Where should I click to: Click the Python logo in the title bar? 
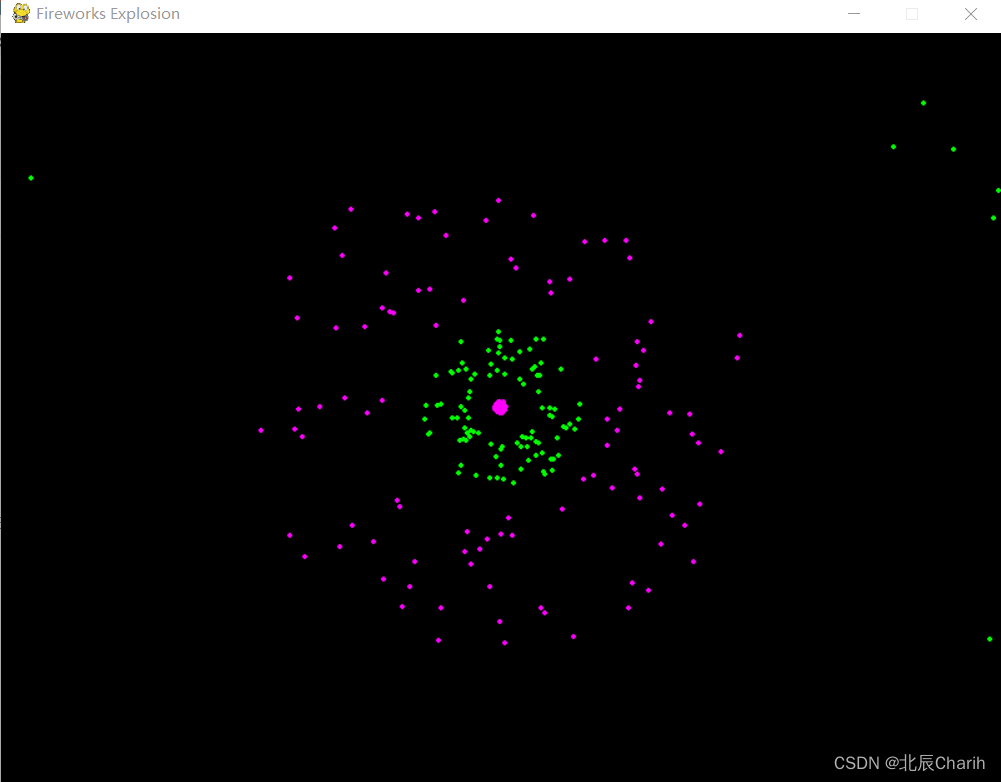pyautogui.click(x=20, y=13)
